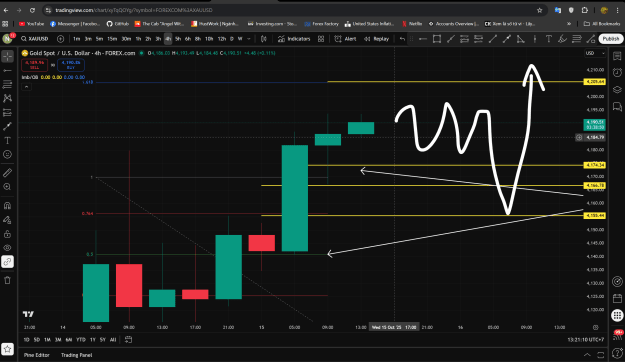Create an Alert
Screen dimensions: 625x362
click(345, 39)
